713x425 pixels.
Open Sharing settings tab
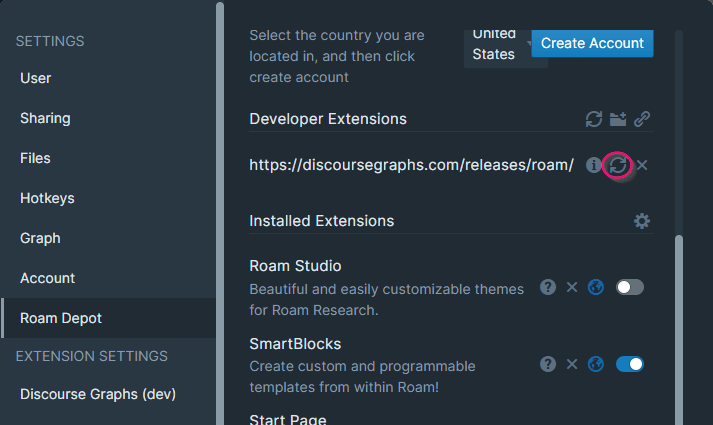108,118
